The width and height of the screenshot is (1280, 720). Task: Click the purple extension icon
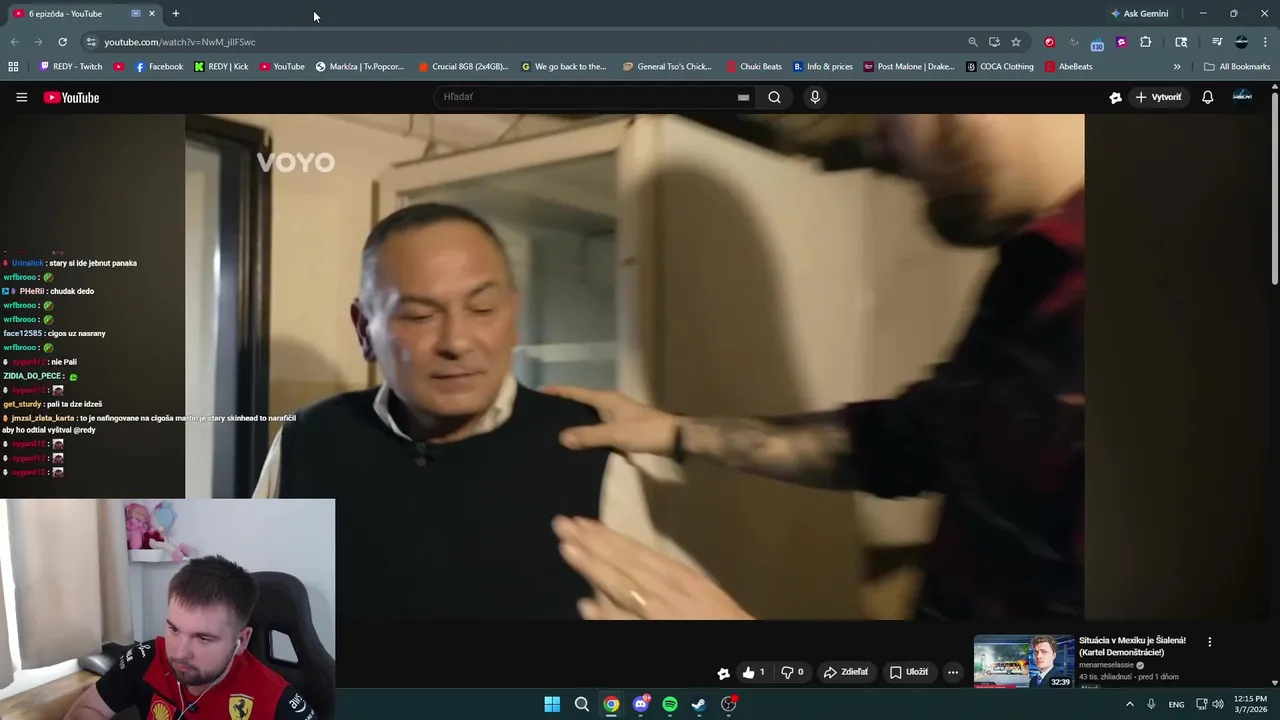pos(1121,42)
